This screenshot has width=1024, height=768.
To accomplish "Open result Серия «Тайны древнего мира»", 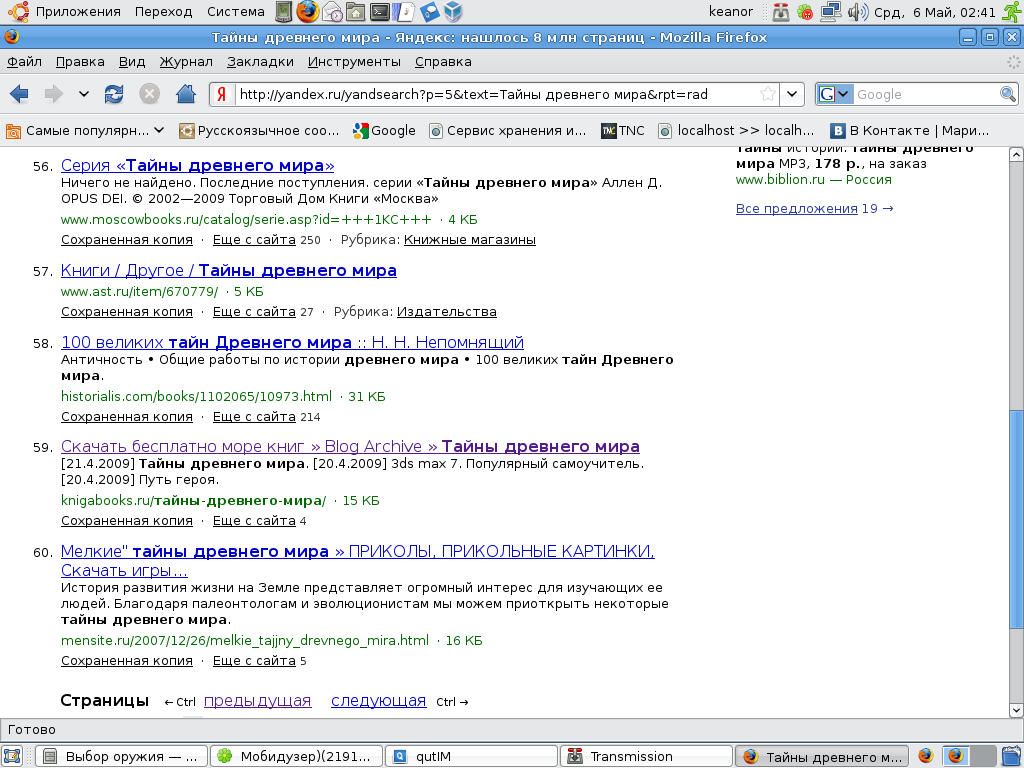I will point(197,165).
